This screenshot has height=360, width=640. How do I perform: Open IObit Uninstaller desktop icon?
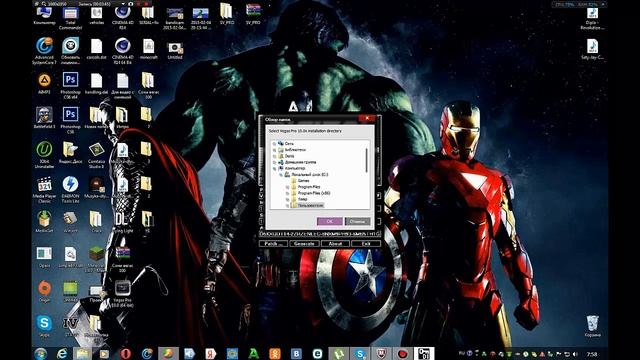pyautogui.click(x=44, y=154)
